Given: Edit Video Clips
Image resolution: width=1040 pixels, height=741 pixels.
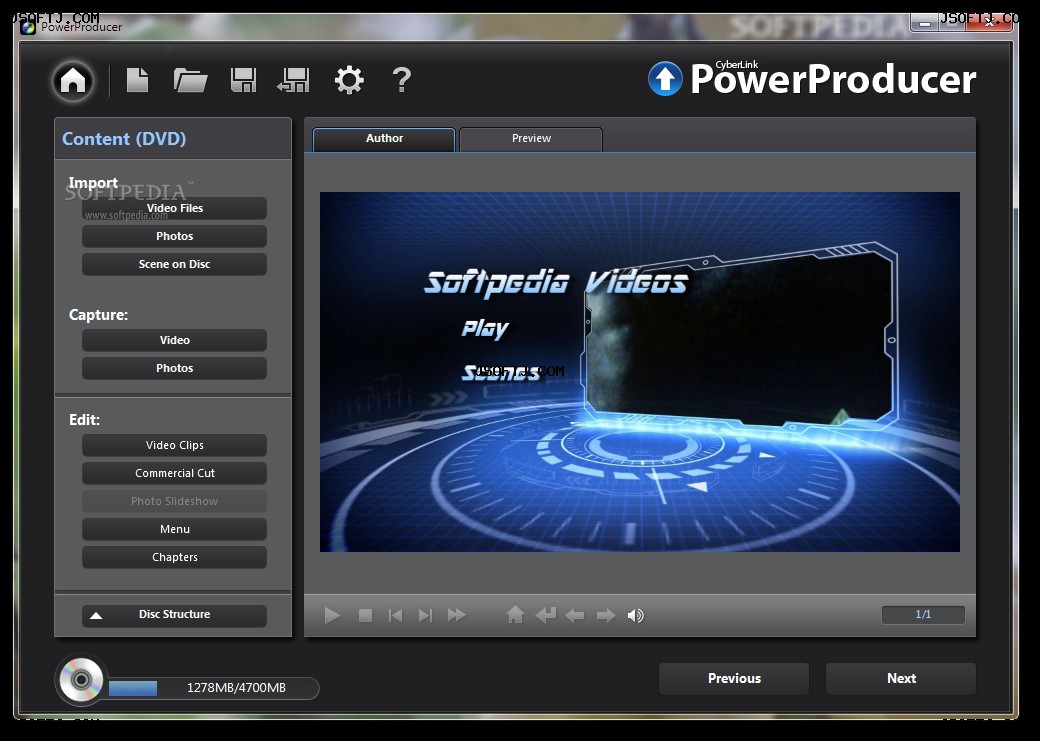Looking at the screenshot, I should (x=174, y=445).
